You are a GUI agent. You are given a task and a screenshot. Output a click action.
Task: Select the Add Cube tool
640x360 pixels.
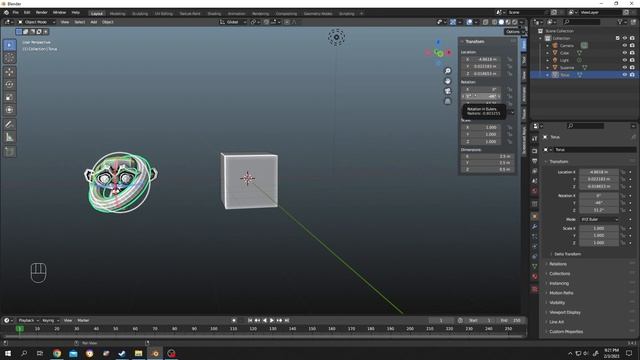(x=9, y=152)
